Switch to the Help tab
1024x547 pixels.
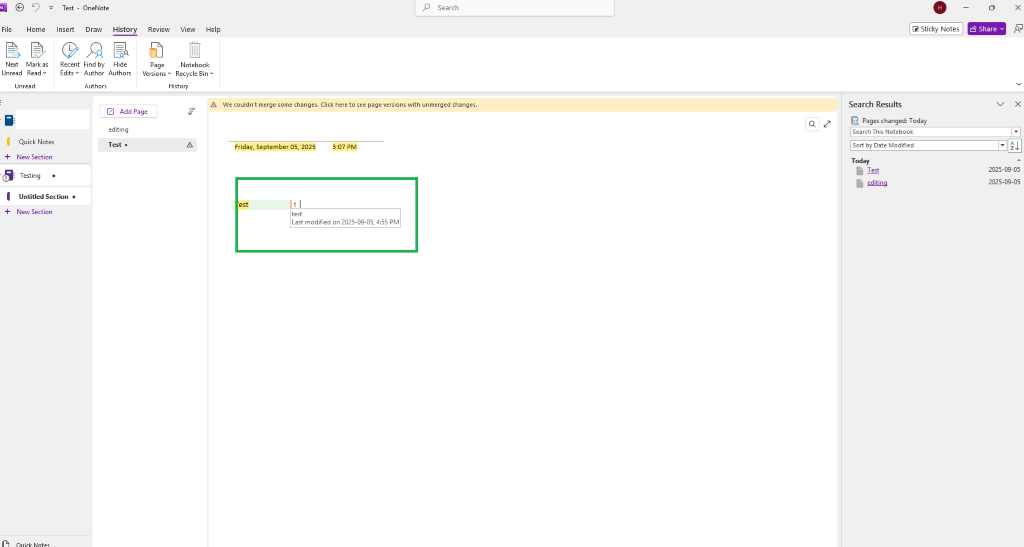213,29
